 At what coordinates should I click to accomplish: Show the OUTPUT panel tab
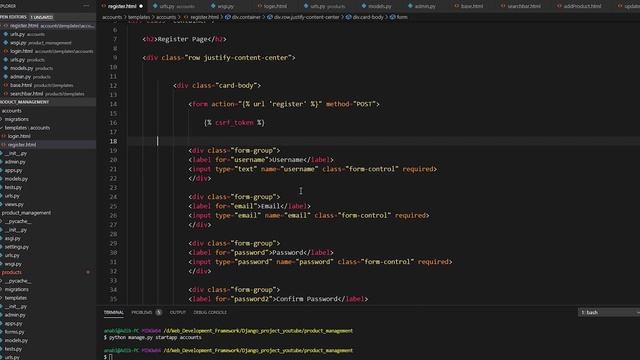[x=178, y=312]
